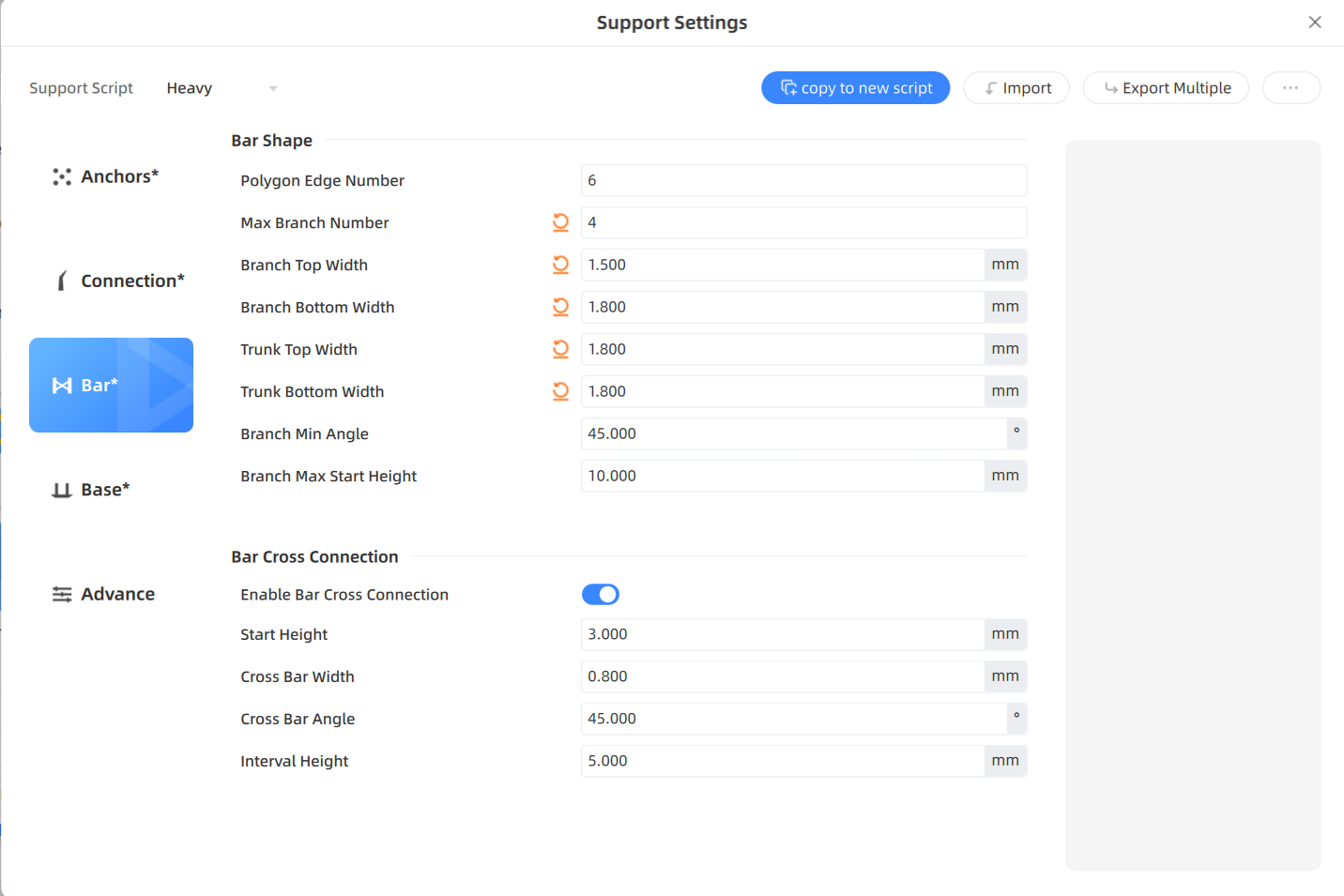Reset Branch Top Width to default
1344x896 pixels.
click(x=560, y=265)
